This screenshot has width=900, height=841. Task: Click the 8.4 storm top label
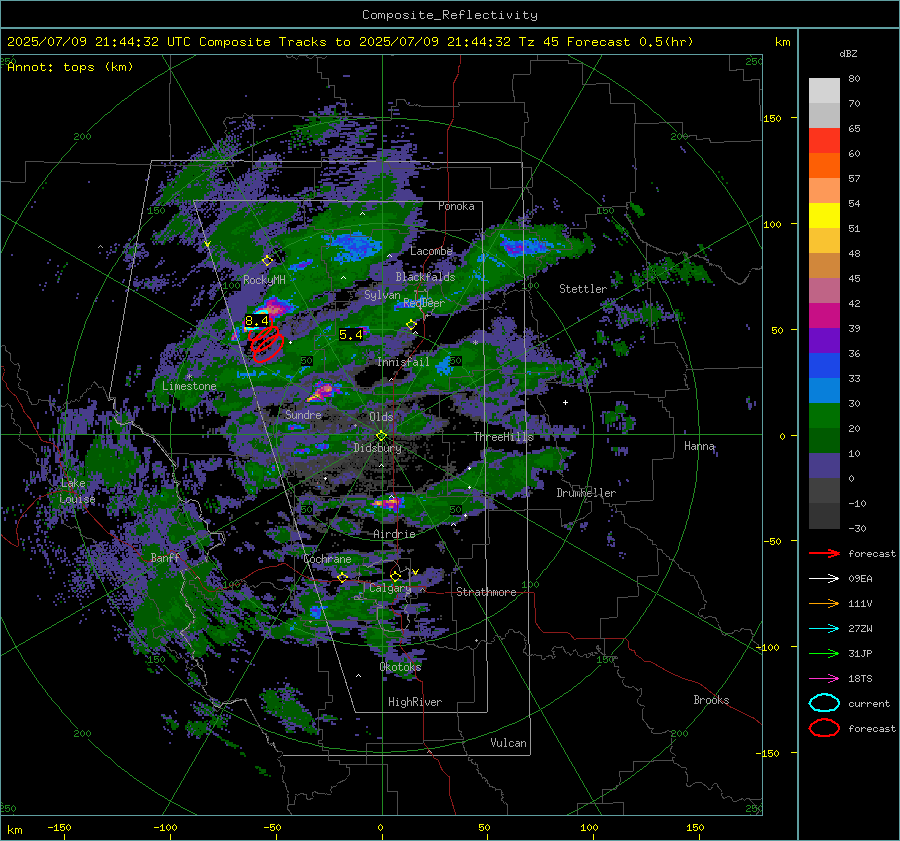pos(257,321)
